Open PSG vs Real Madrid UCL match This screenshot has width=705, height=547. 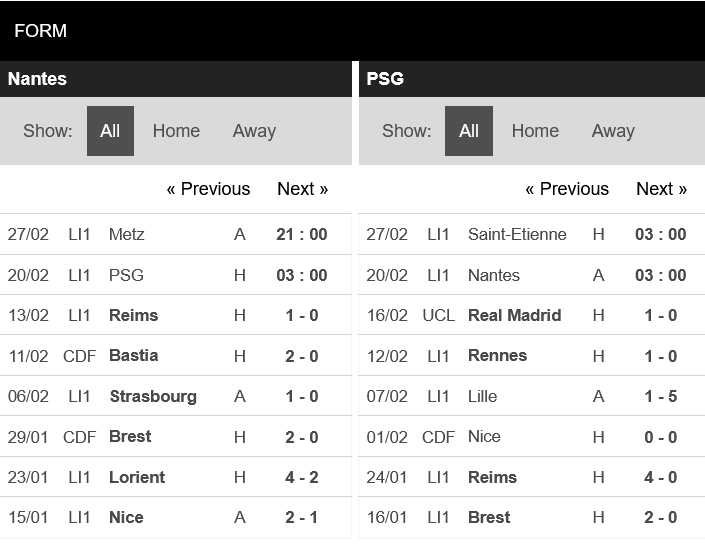pyautogui.click(x=532, y=315)
